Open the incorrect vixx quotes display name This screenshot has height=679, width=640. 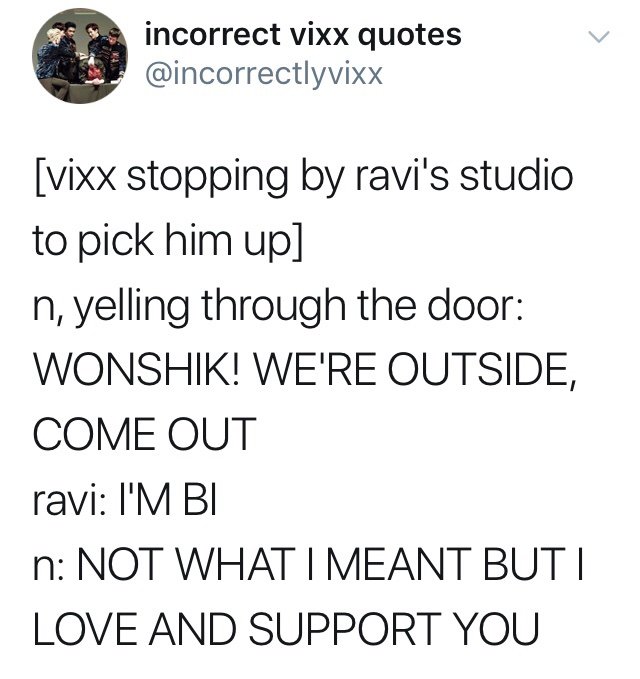coord(303,34)
